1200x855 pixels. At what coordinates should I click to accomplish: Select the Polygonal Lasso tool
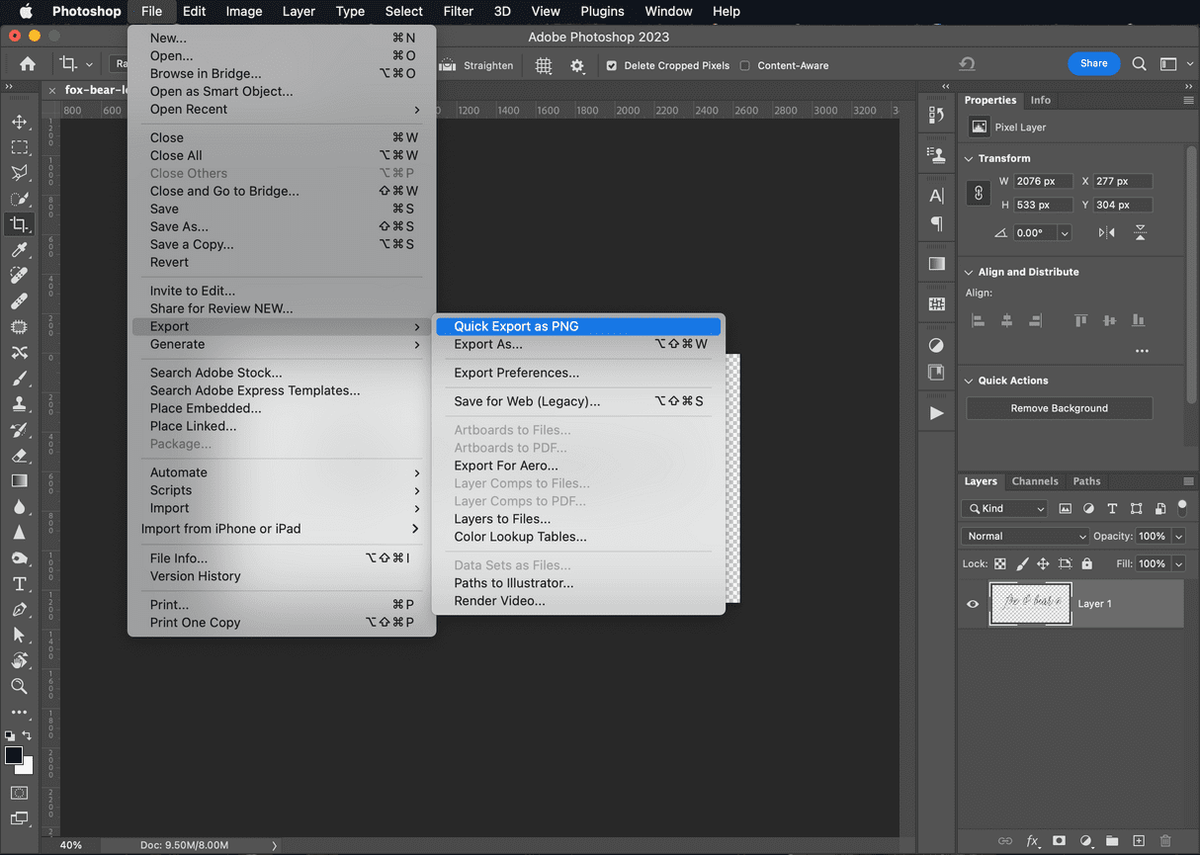point(19,173)
